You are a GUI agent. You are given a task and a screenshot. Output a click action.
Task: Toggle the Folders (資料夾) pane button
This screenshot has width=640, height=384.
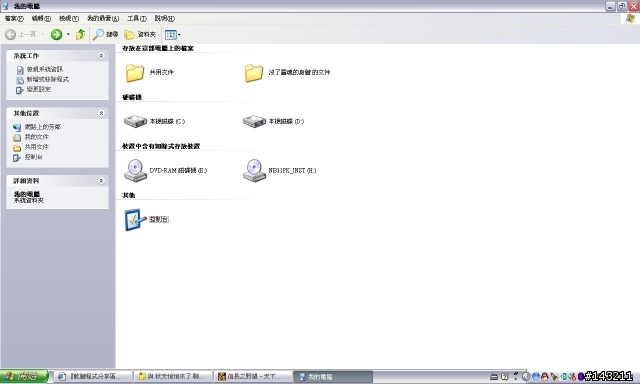coord(140,35)
